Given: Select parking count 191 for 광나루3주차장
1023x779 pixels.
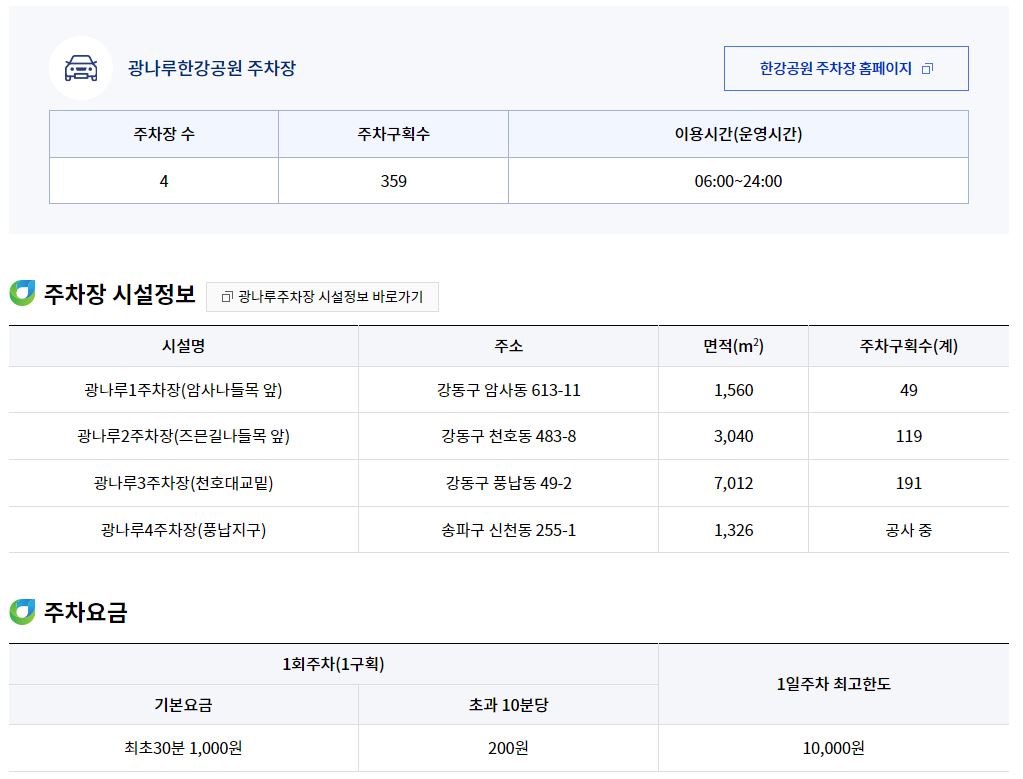Looking at the screenshot, I should pyautogui.click(x=909, y=483).
